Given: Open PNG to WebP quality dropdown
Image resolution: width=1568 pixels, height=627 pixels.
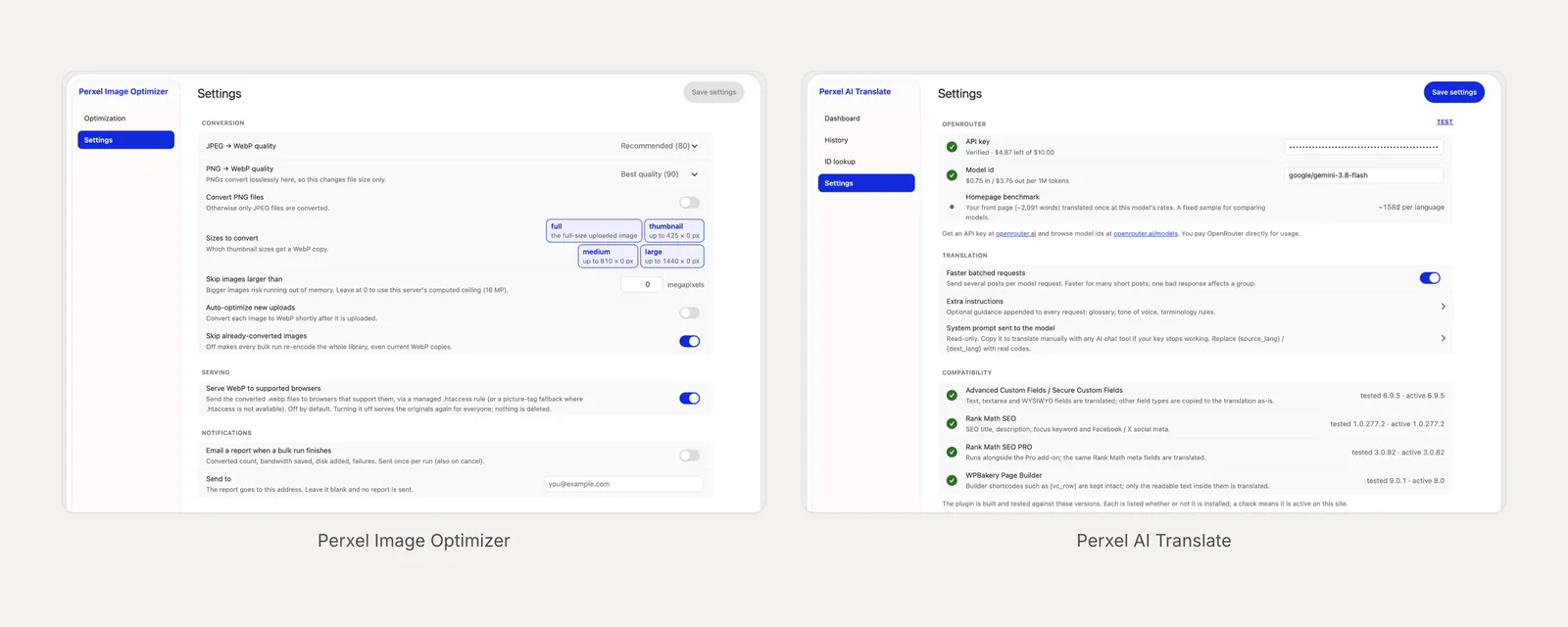Looking at the screenshot, I should tap(660, 174).
